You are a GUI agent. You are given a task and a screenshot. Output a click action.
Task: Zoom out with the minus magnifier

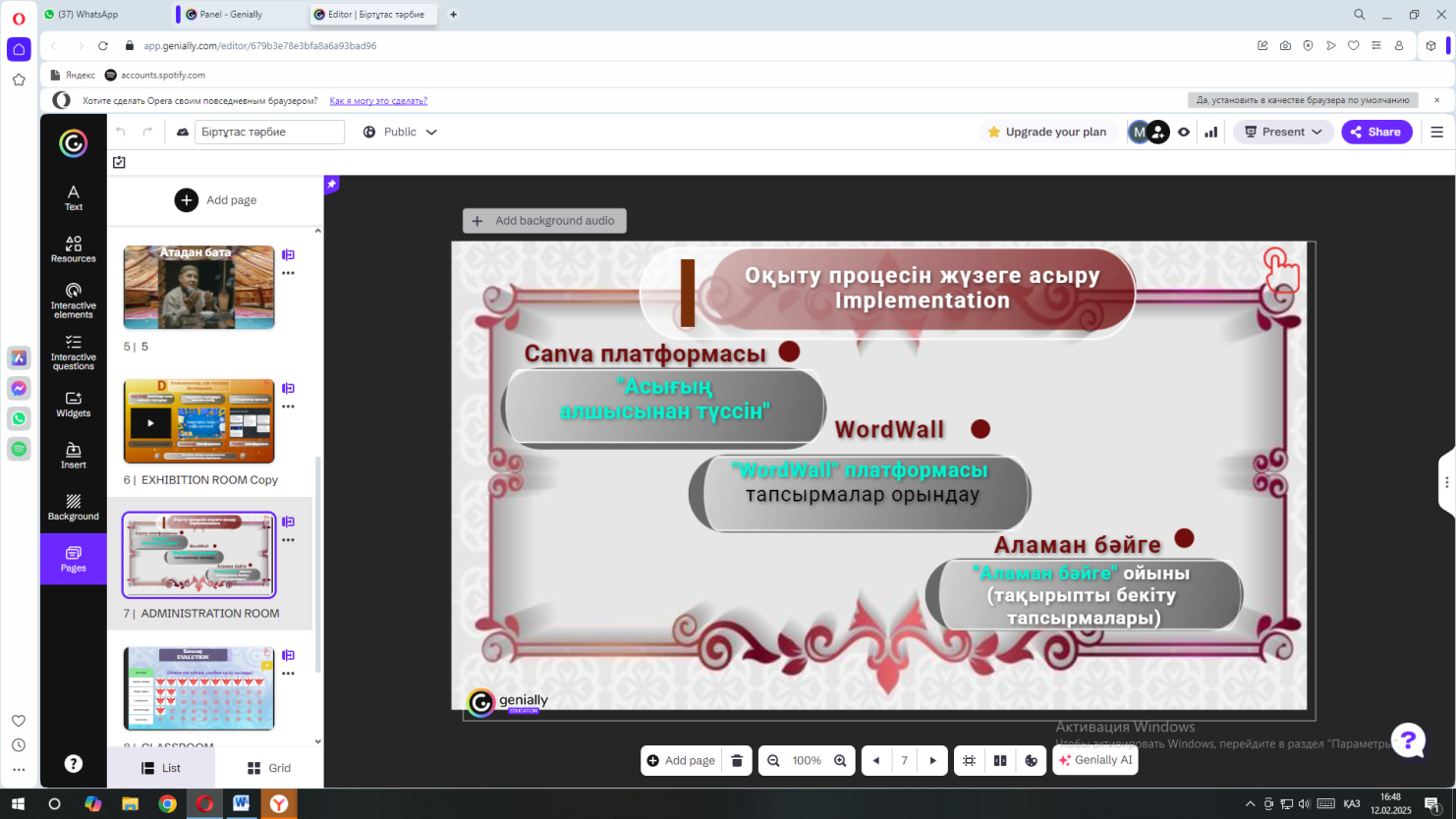[x=773, y=760]
